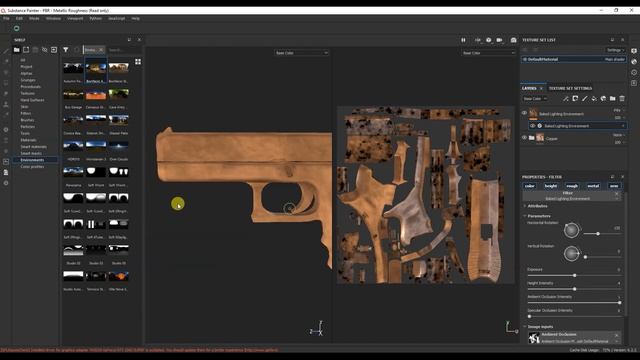Click the add mask icon in Layers
Viewport: 640px width, 360px height.
click(575, 98)
